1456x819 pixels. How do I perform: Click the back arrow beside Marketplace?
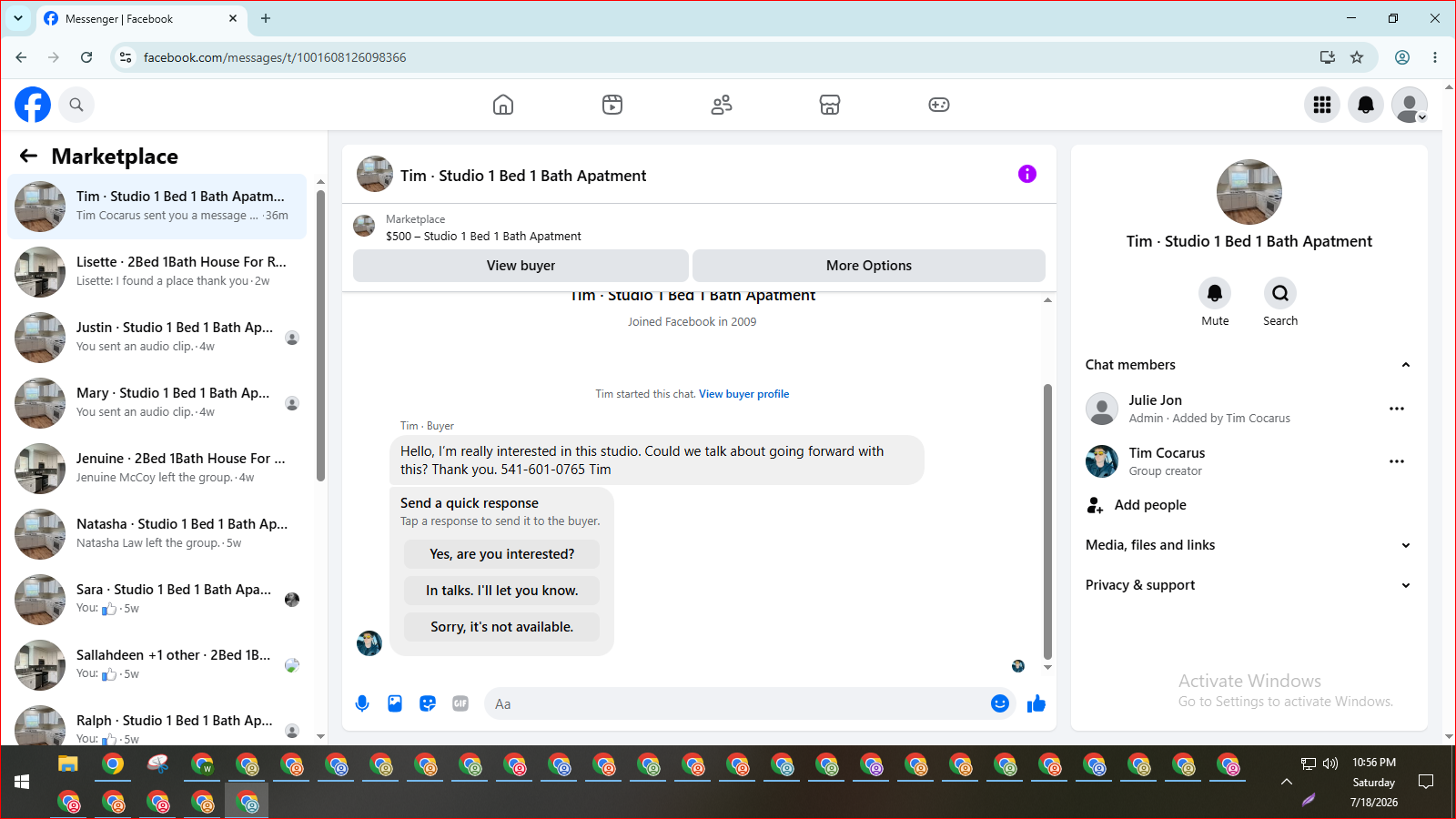point(28,156)
